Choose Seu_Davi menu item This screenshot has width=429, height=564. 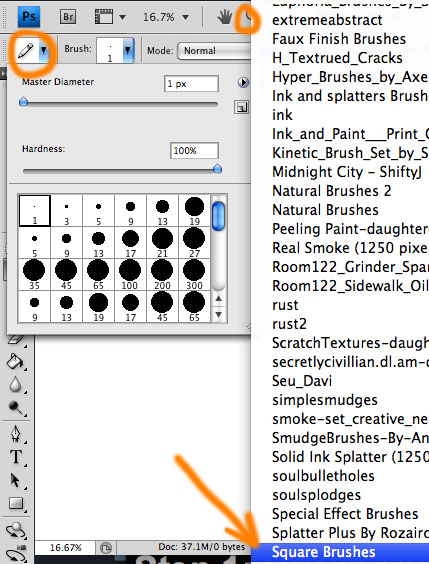click(302, 381)
